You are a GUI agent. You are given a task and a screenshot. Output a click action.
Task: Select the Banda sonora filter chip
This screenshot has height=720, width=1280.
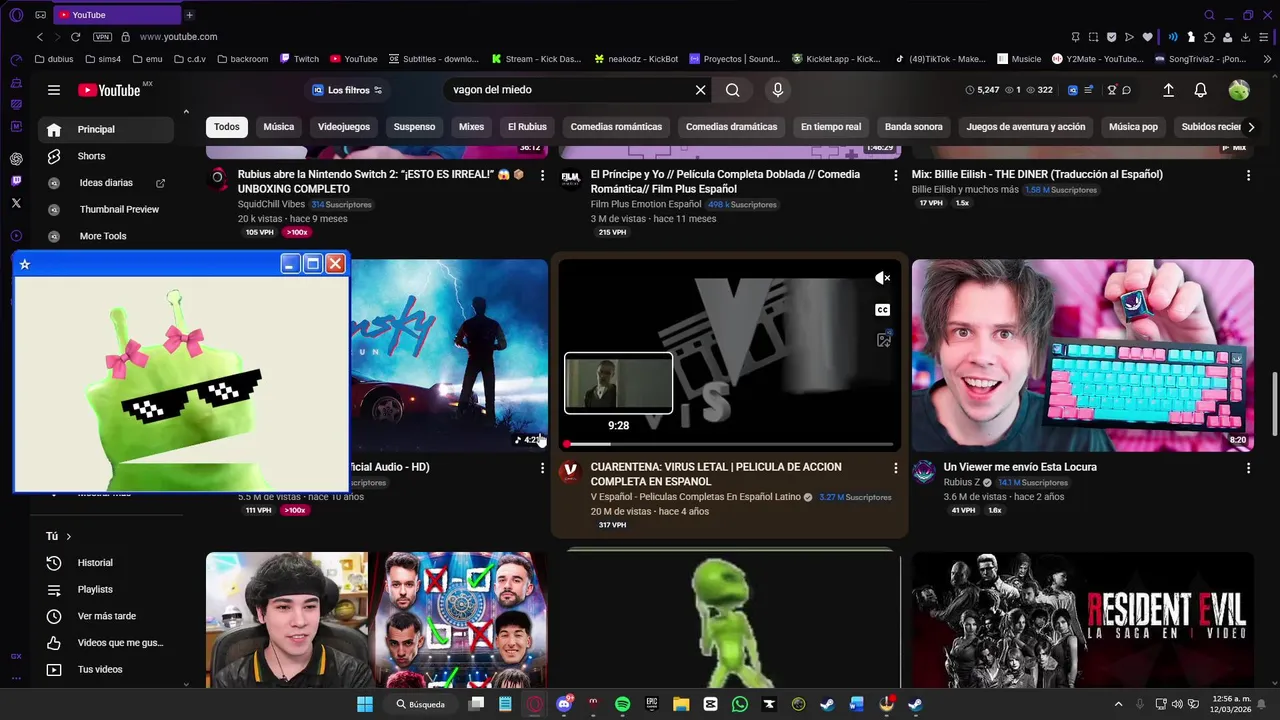click(x=914, y=127)
